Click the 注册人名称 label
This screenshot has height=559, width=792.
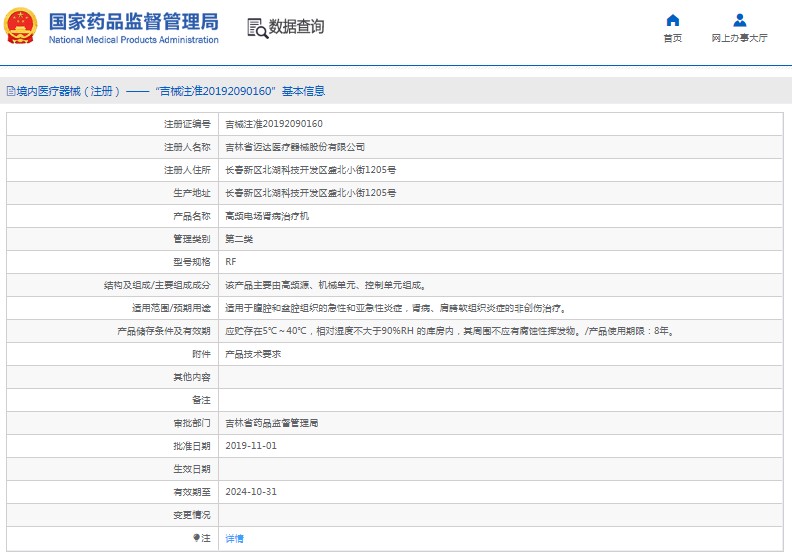coord(187,147)
